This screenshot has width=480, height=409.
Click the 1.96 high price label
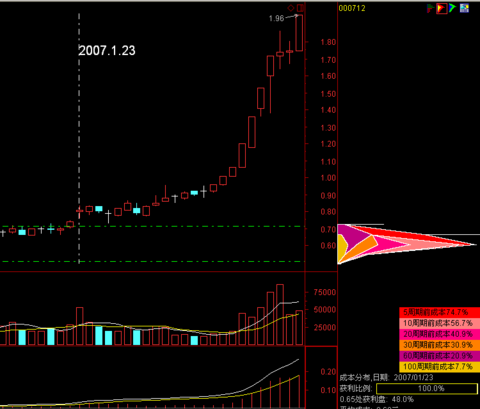tap(276, 18)
